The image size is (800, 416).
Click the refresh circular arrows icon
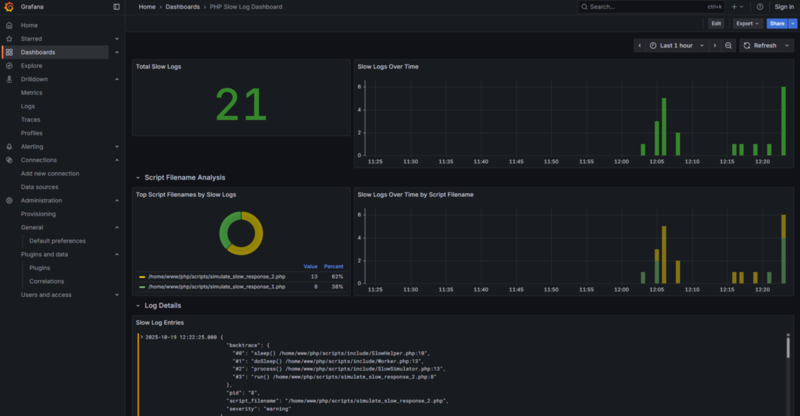[x=747, y=45]
